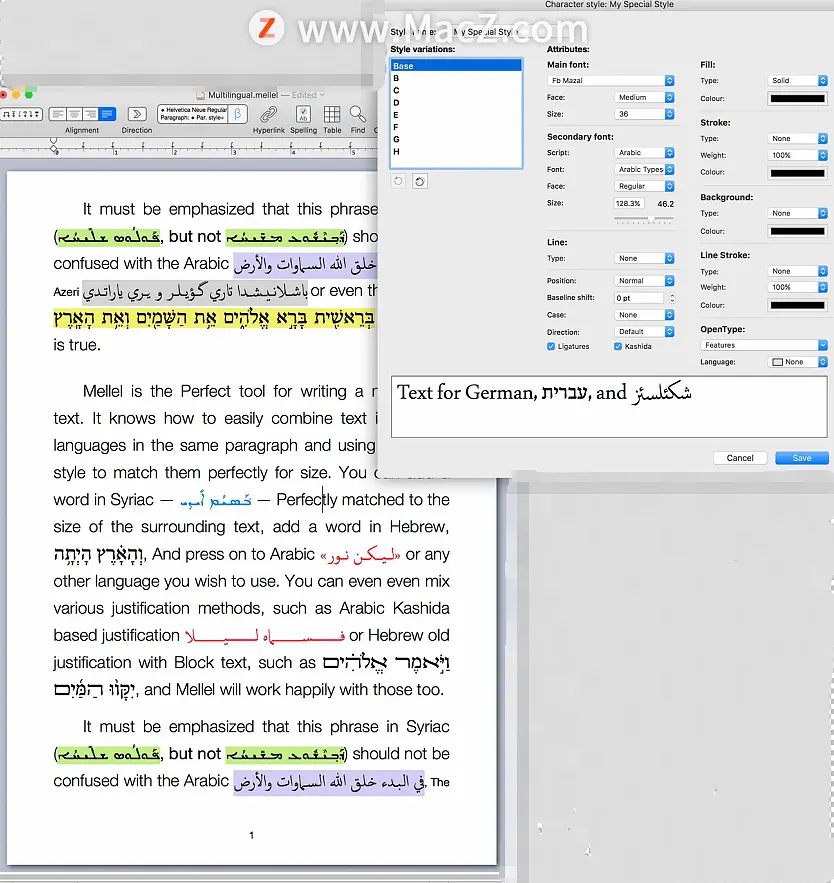Click the Save button
This screenshot has width=834, height=883.
tap(802, 458)
